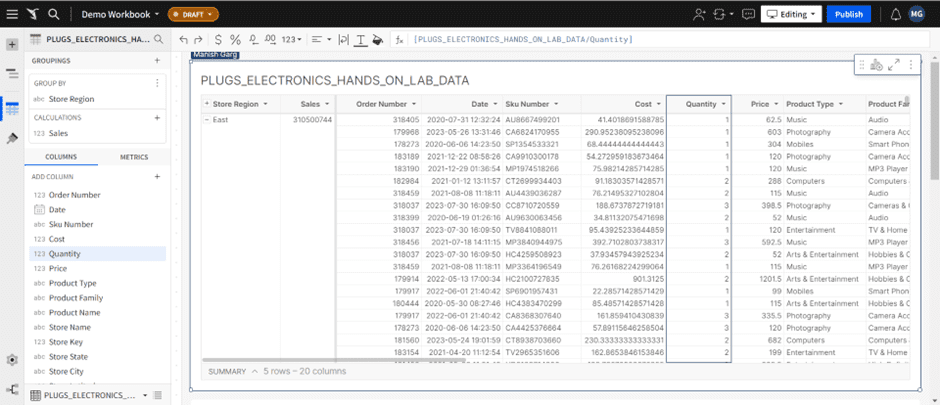The width and height of the screenshot is (940, 405).
Task: Expand the table to full screen
Action: click(894, 65)
